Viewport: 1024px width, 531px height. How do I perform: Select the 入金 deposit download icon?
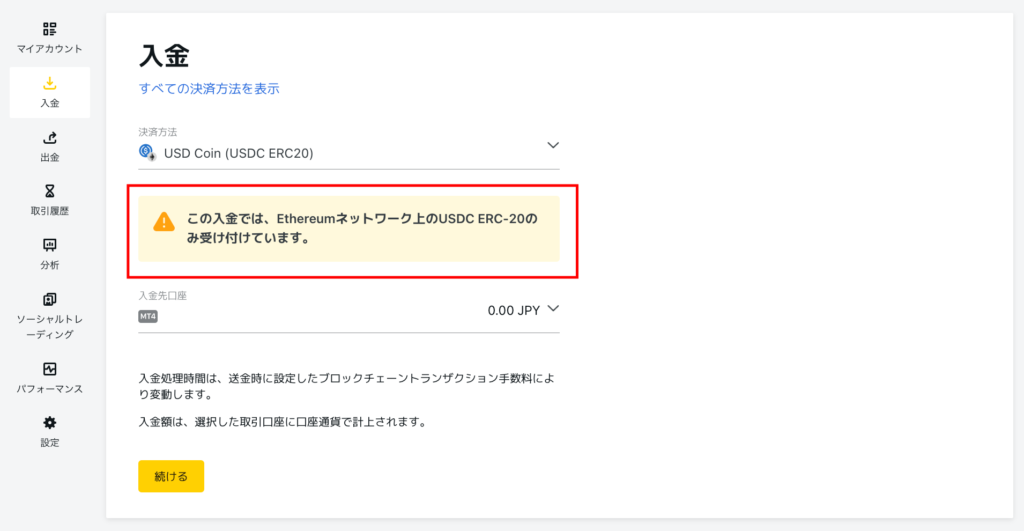coord(50,83)
